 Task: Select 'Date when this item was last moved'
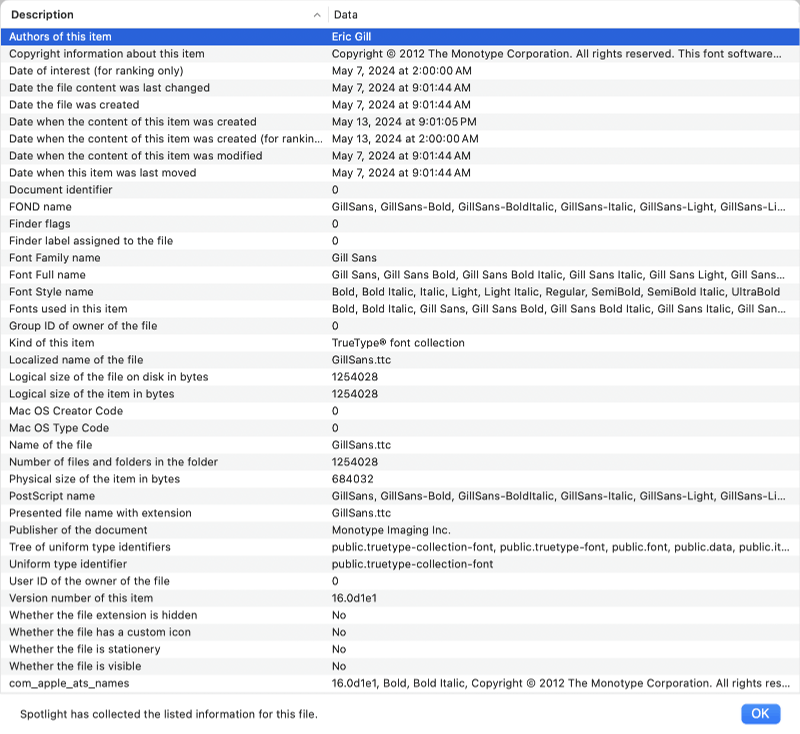click(400, 173)
